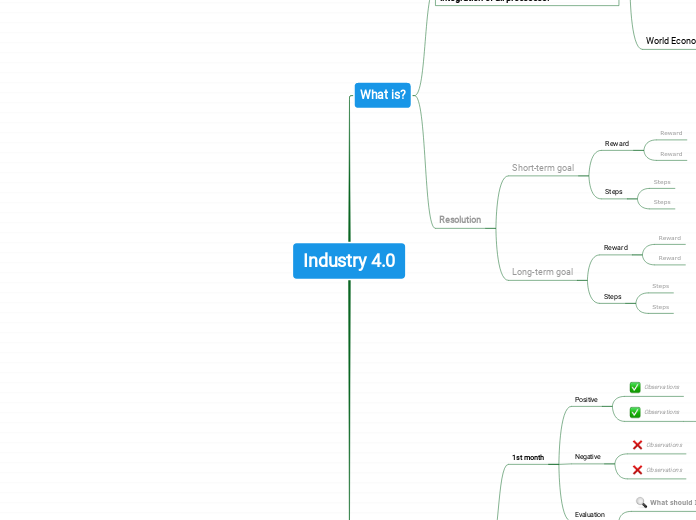Select lower Steps leaf of Short-term goal
Viewport: 696px width, 520px height.
(662, 202)
